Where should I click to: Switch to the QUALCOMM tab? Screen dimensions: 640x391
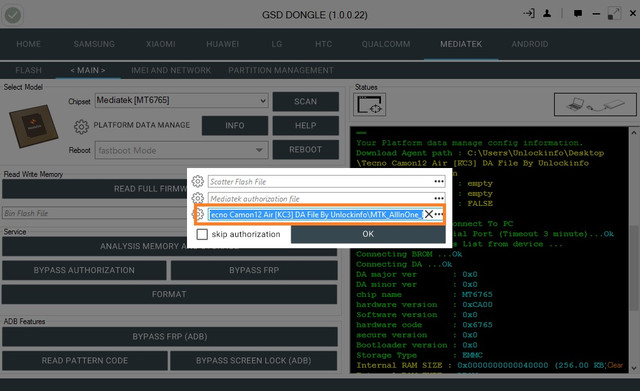[386, 44]
